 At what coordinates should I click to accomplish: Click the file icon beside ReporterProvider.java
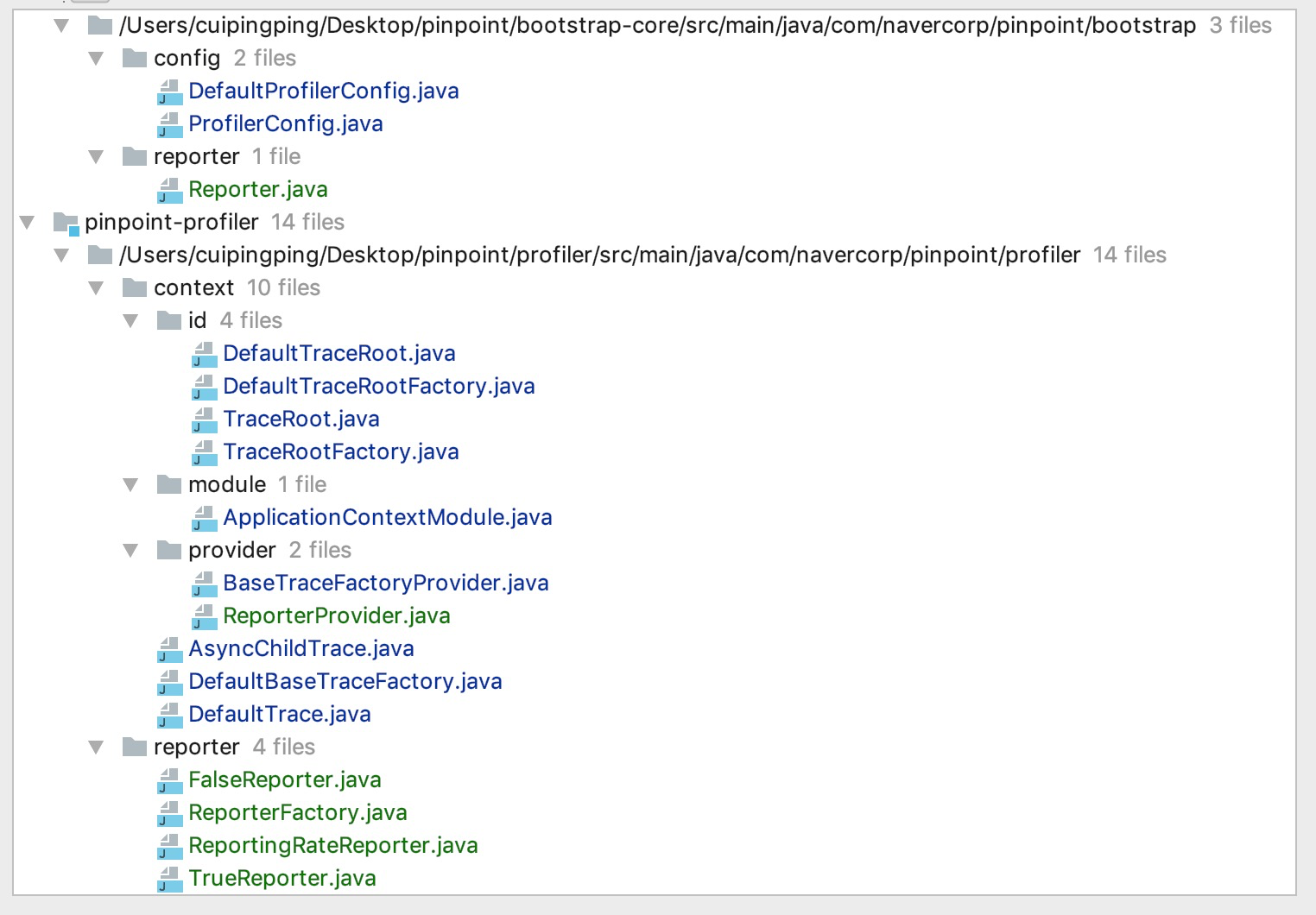(205, 616)
